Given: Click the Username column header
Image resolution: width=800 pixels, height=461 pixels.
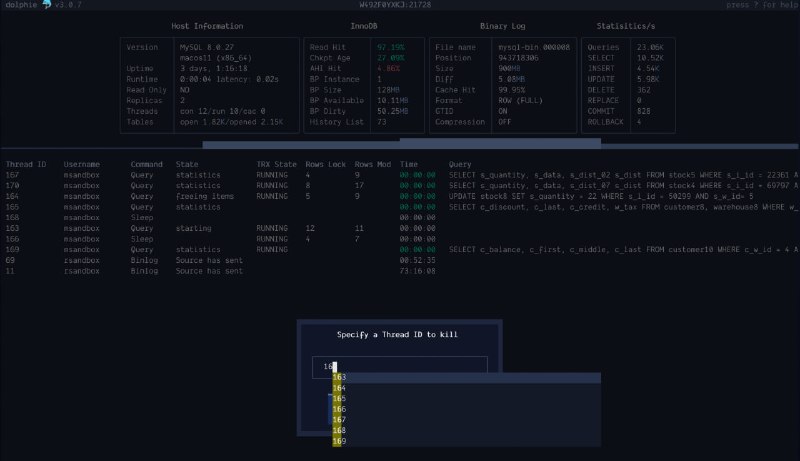Looking at the screenshot, I should click(x=82, y=164).
